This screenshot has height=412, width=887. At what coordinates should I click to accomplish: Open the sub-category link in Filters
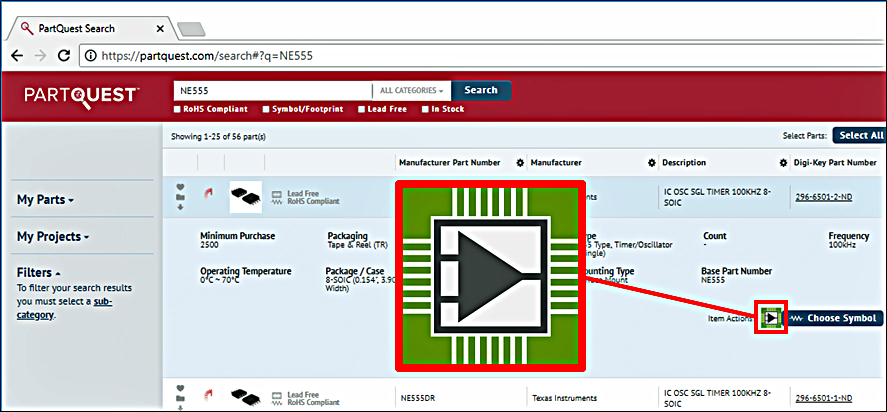coord(64,308)
